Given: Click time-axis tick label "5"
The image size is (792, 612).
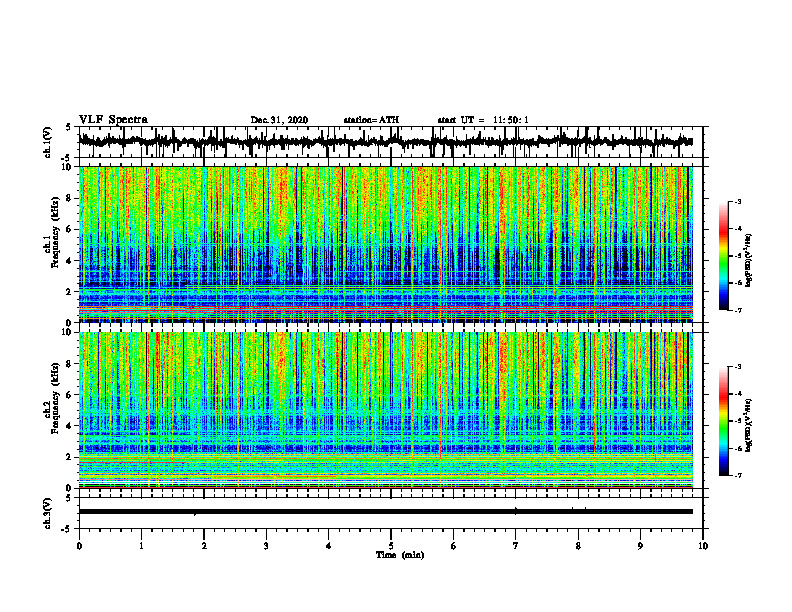Looking at the screenshot, I should tap(391, 546).
